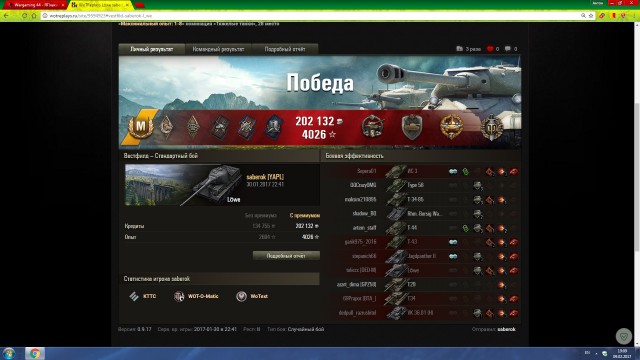The image size is (640, 360).
Task: Click the Подробный отчёт button under credits
Action: pyautogui.click(x=286, y=256)
